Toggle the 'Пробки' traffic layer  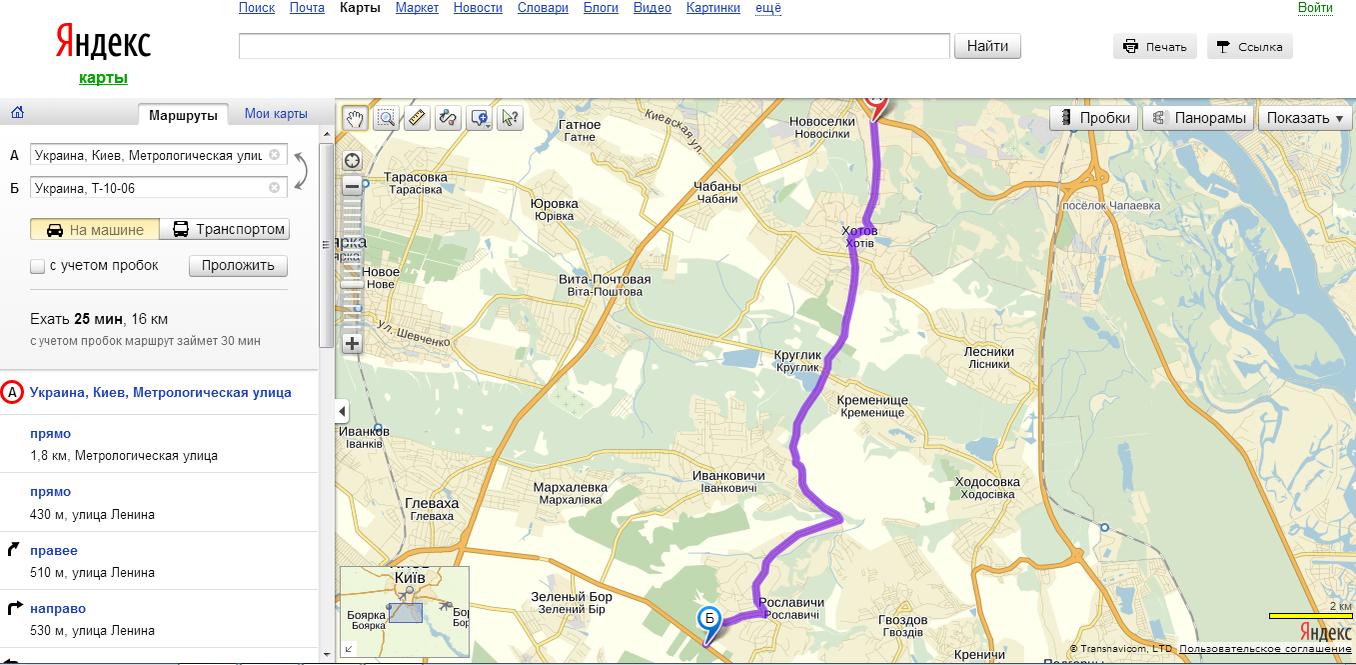tap(1093, 118)
